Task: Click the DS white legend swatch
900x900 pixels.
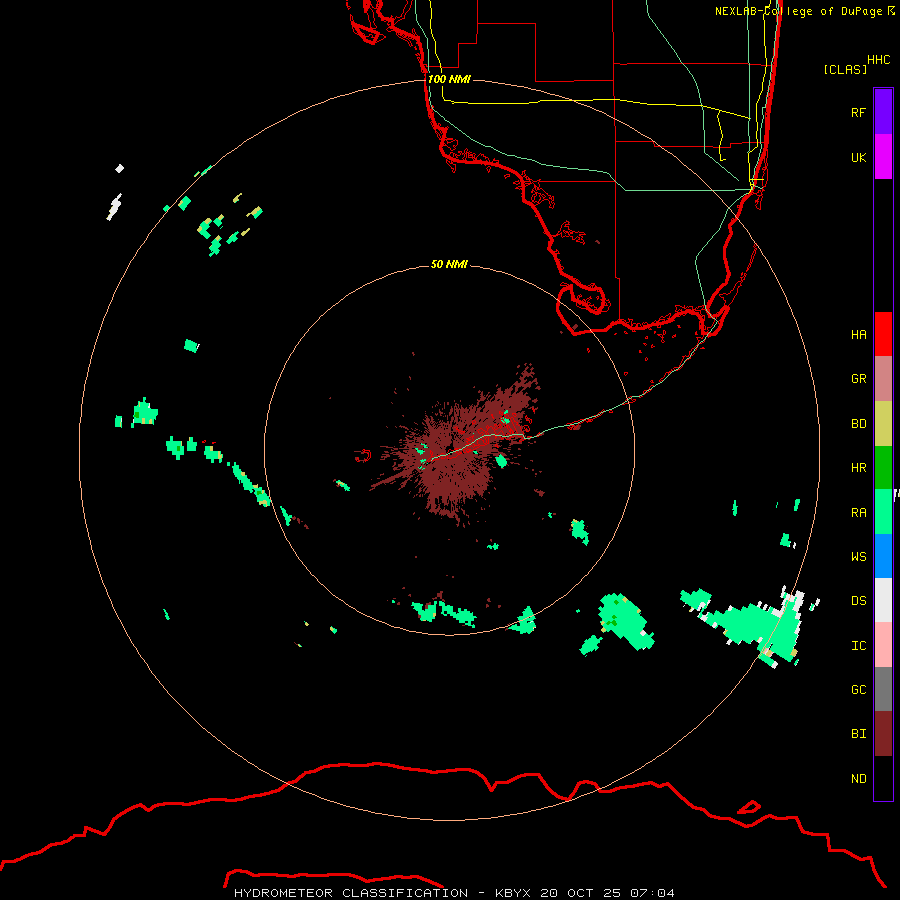Action: tap(883, 600)
